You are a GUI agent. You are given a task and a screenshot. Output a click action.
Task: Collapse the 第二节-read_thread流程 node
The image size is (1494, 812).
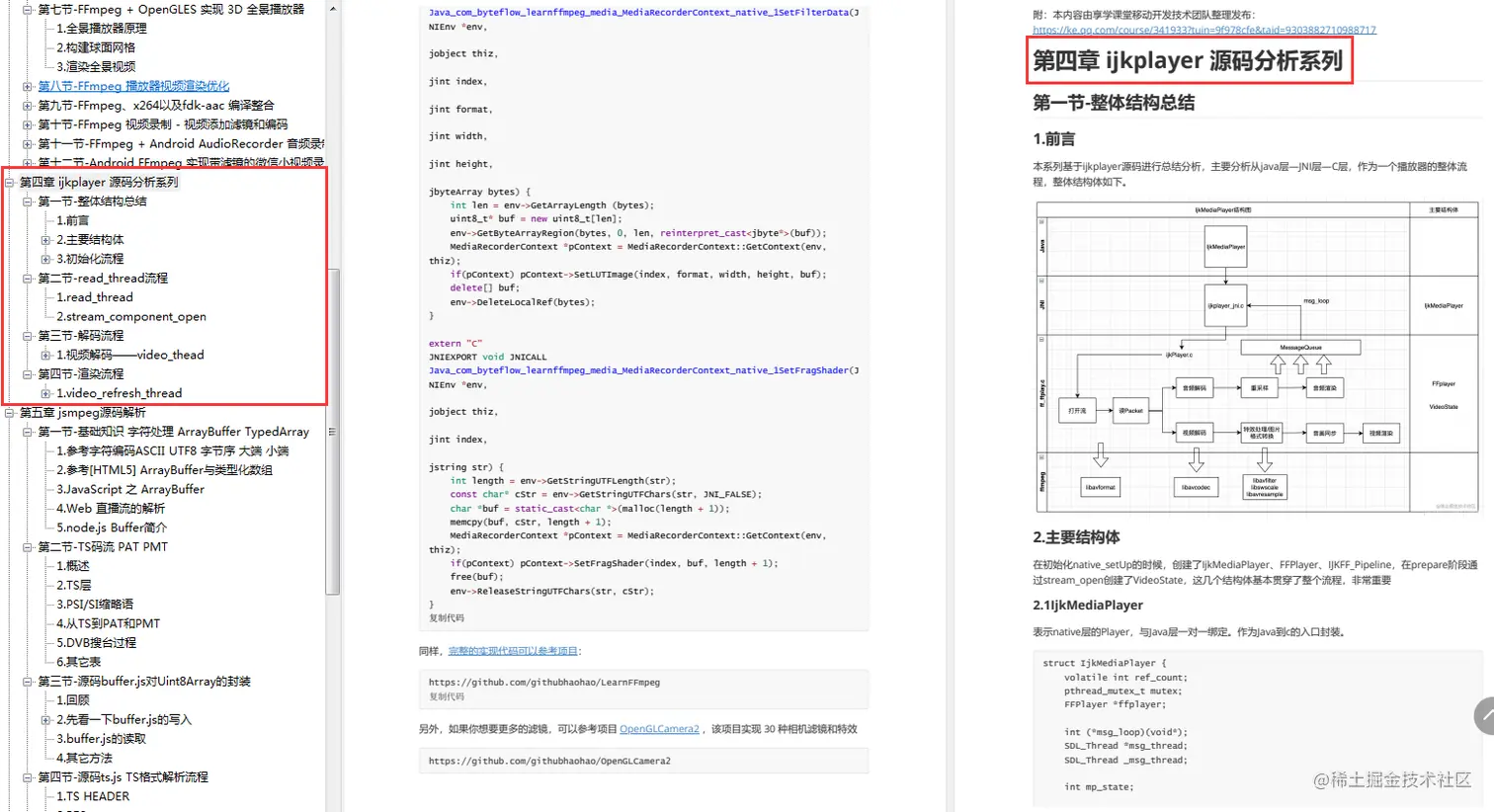click(x=28, y=279)
